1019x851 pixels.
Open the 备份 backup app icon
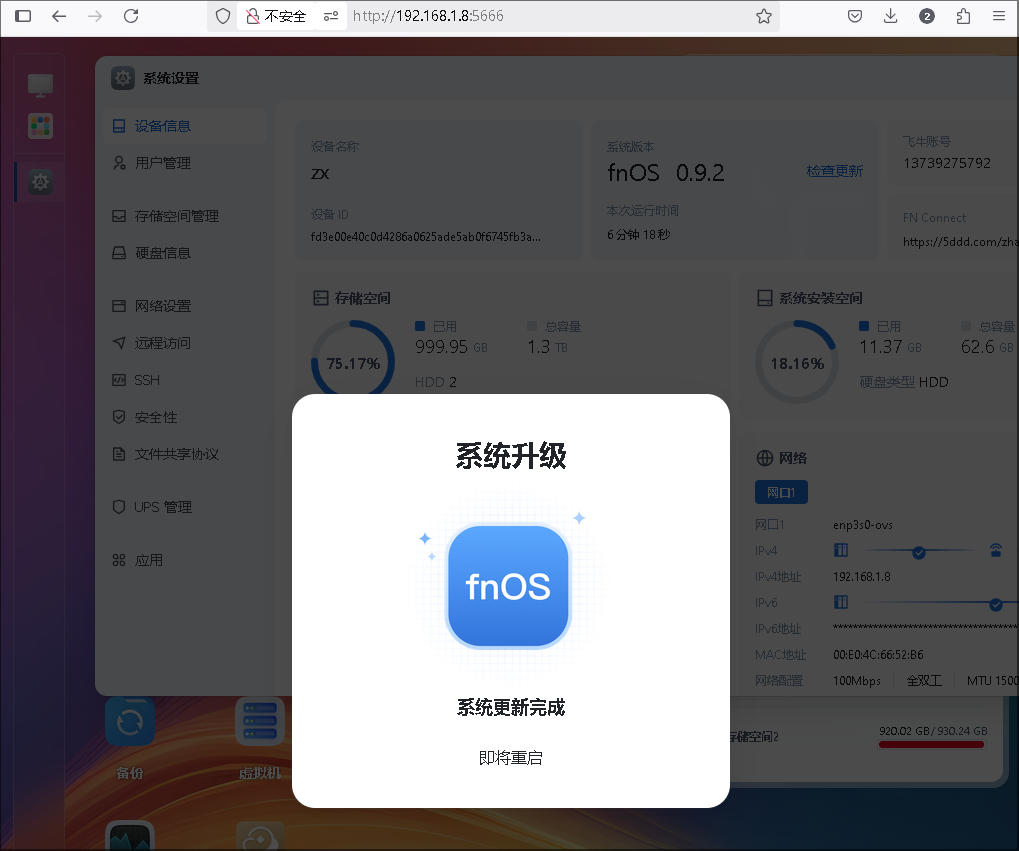[130, 722]
